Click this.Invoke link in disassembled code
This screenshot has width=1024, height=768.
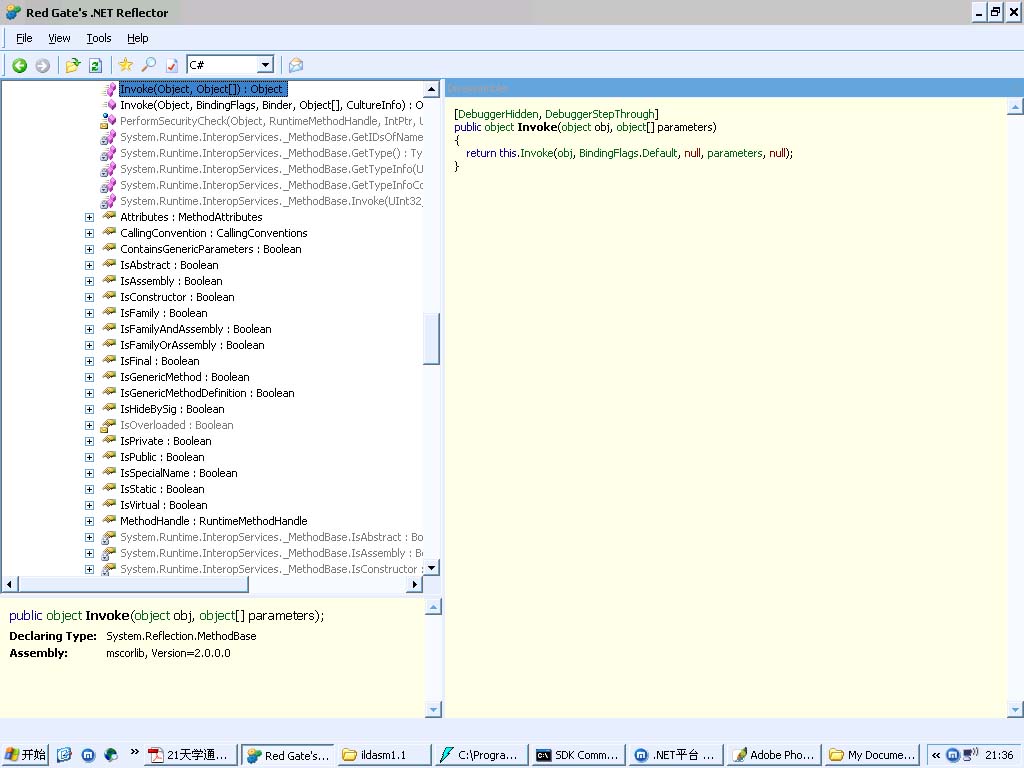(536, 153)
